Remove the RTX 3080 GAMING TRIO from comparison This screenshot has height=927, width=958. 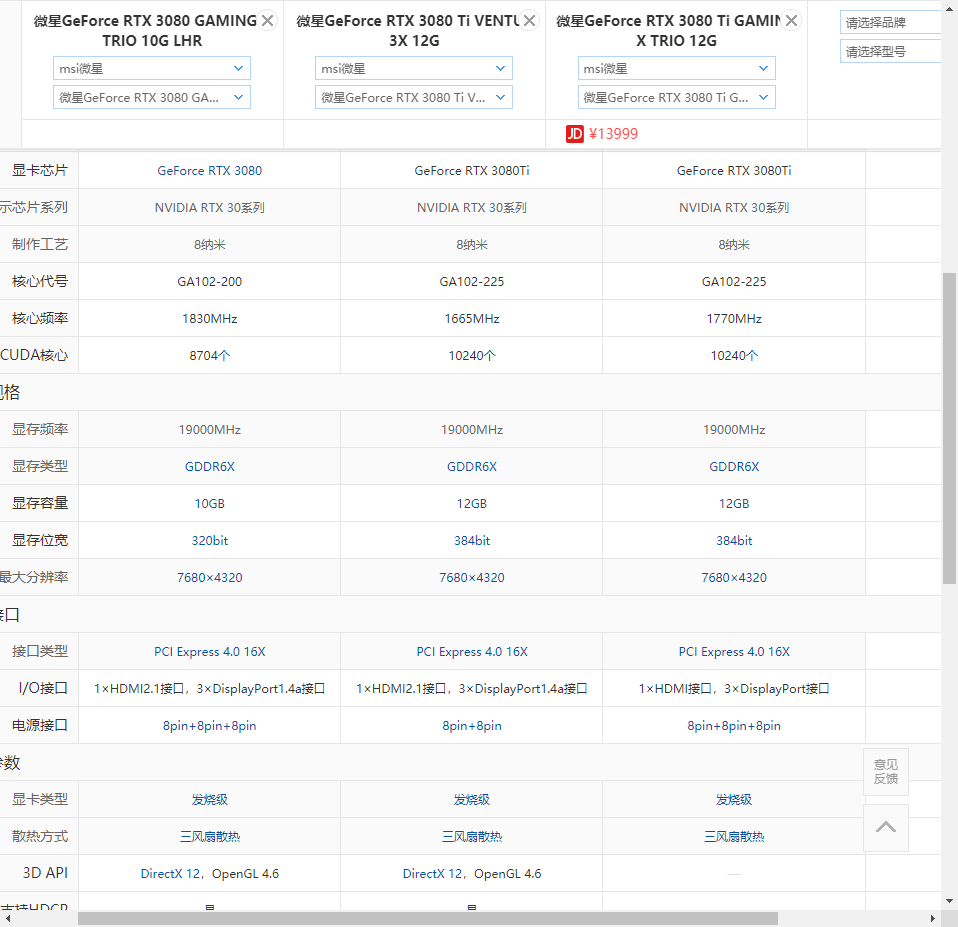[265, 19]
